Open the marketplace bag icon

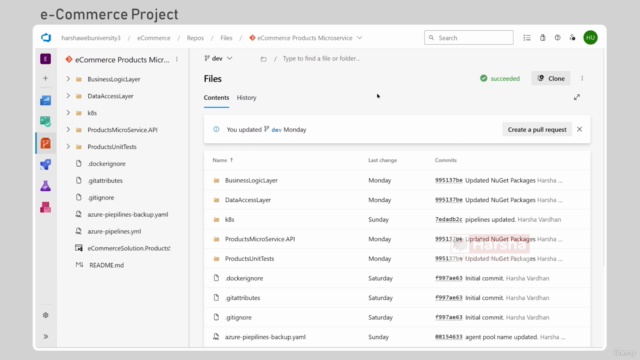pyautogui.click(x=542, y=38)
